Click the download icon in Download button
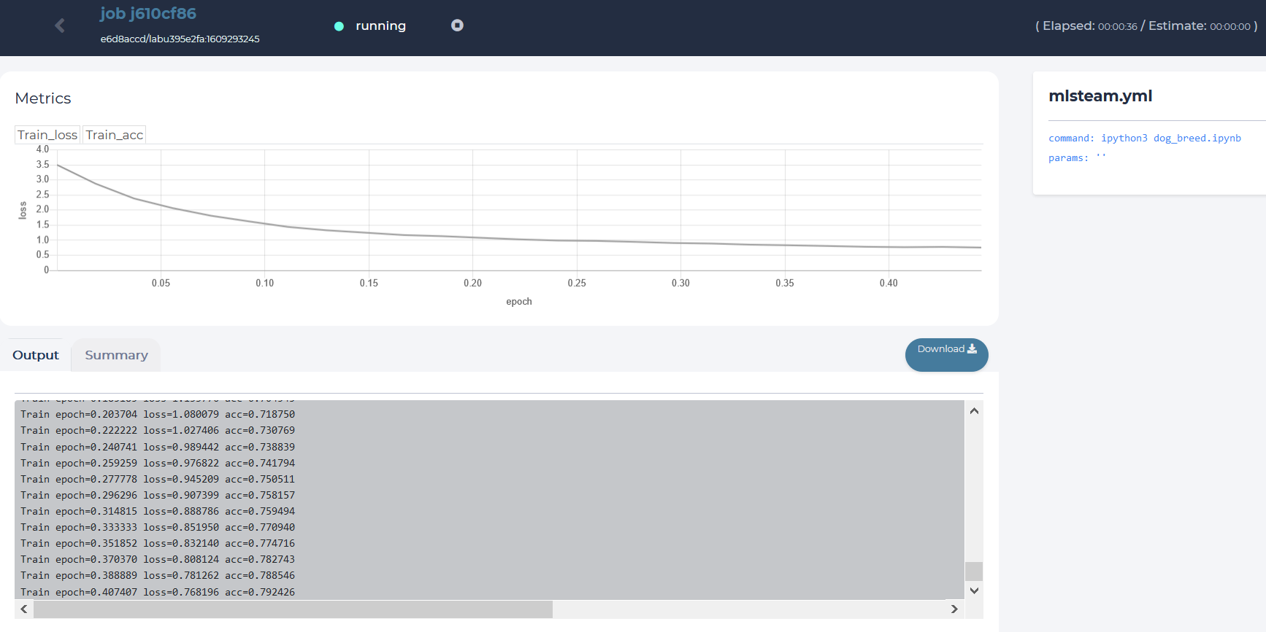 pyautogui.click(x=972, y=349)
